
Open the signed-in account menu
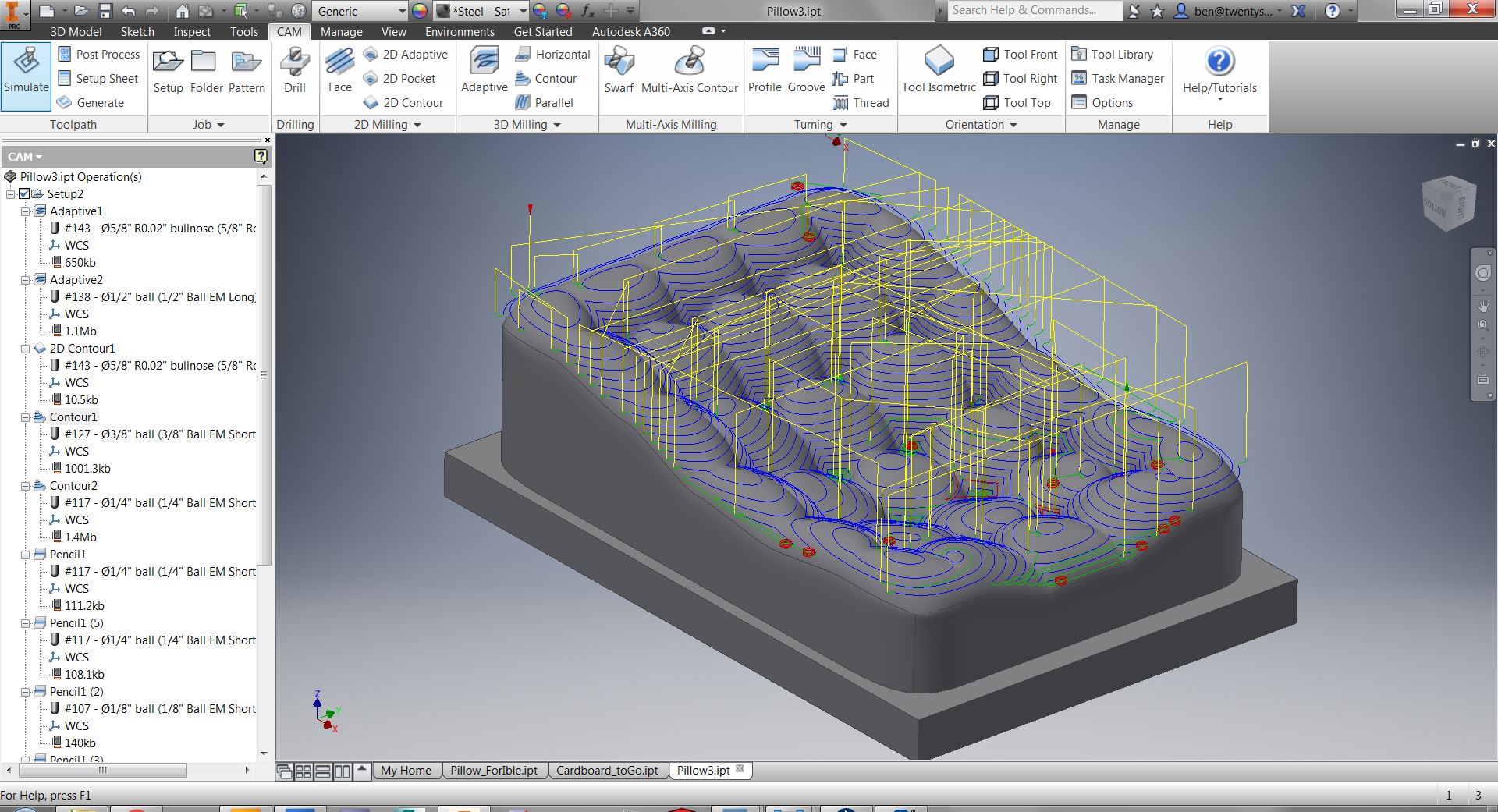click(1229, 11)
